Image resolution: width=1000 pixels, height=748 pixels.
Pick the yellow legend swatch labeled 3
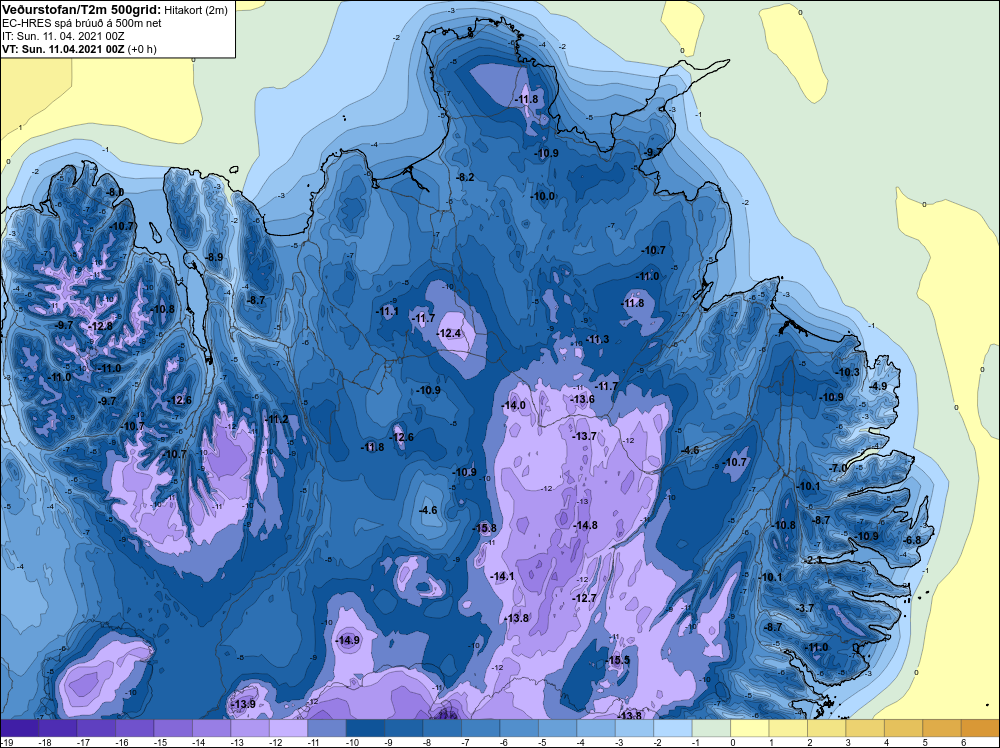click(865, 728)
